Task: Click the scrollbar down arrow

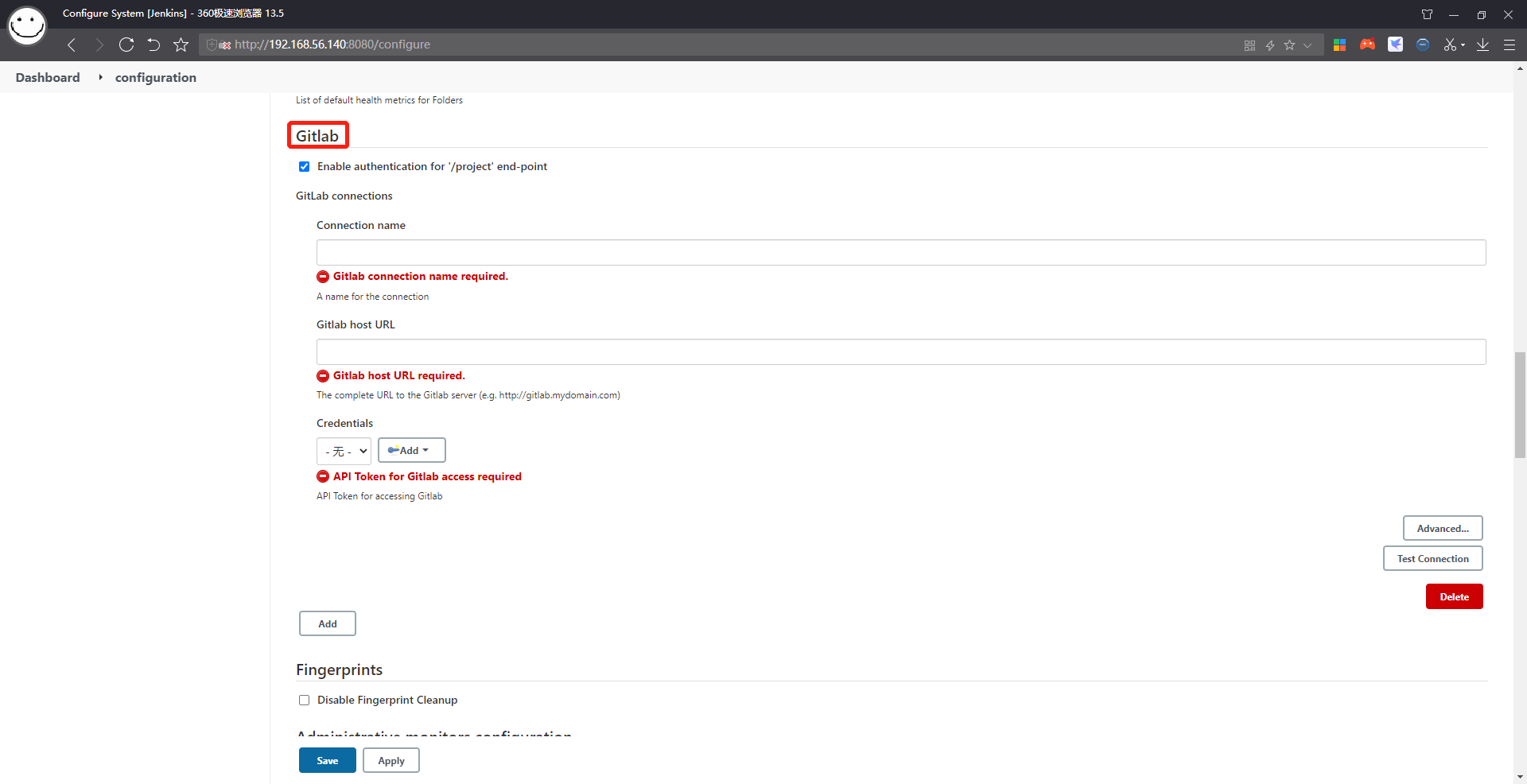Action: coord(1520,777)
